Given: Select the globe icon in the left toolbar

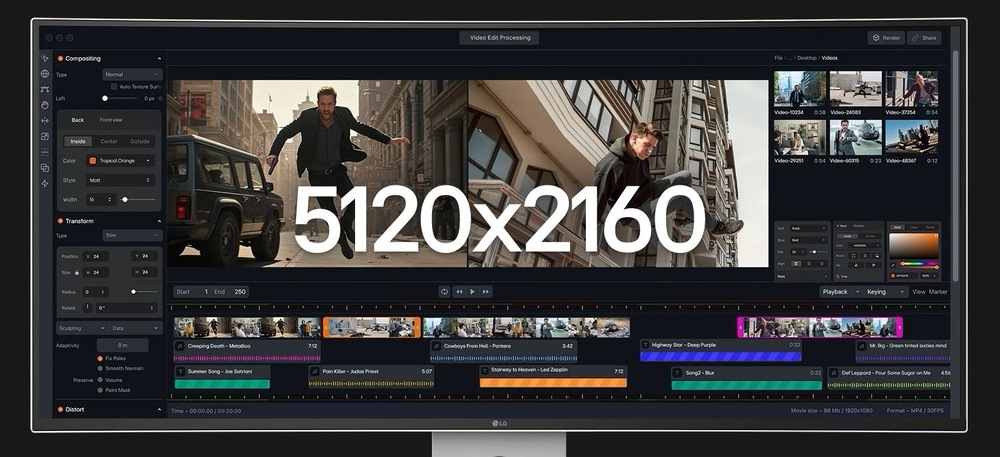Looking at the screenshot, I should [x=45, y=74].
